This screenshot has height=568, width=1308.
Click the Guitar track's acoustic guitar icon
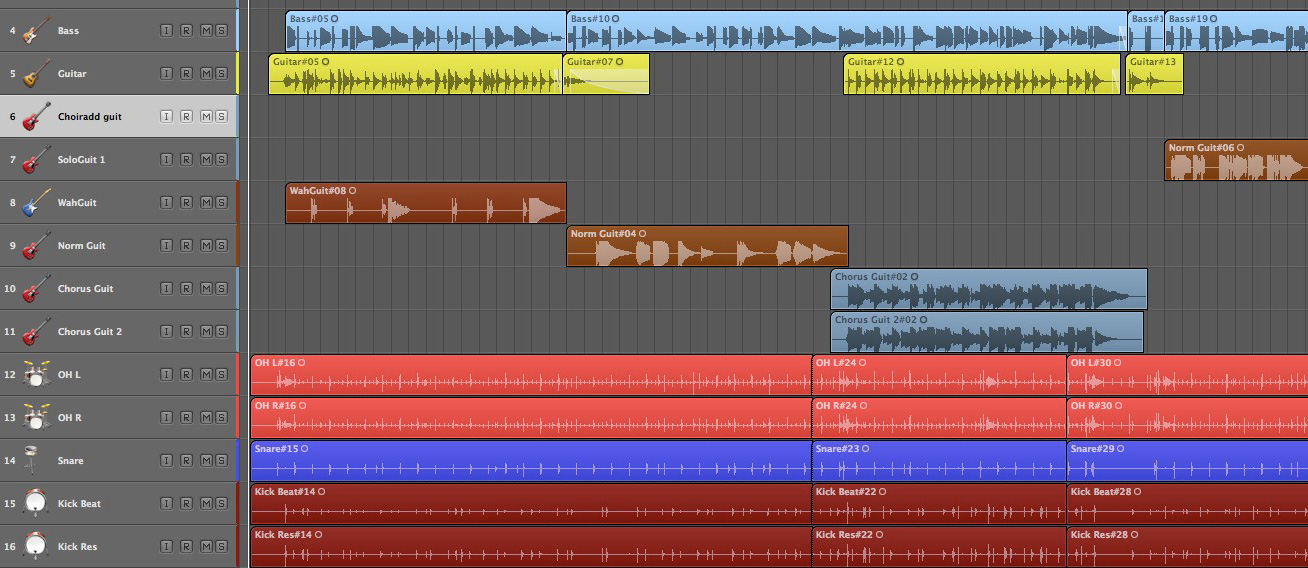(x=37, y=74)
